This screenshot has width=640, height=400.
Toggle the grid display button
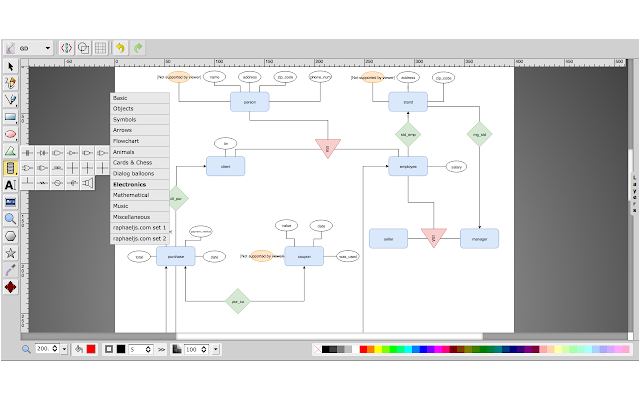pos(100,48)
